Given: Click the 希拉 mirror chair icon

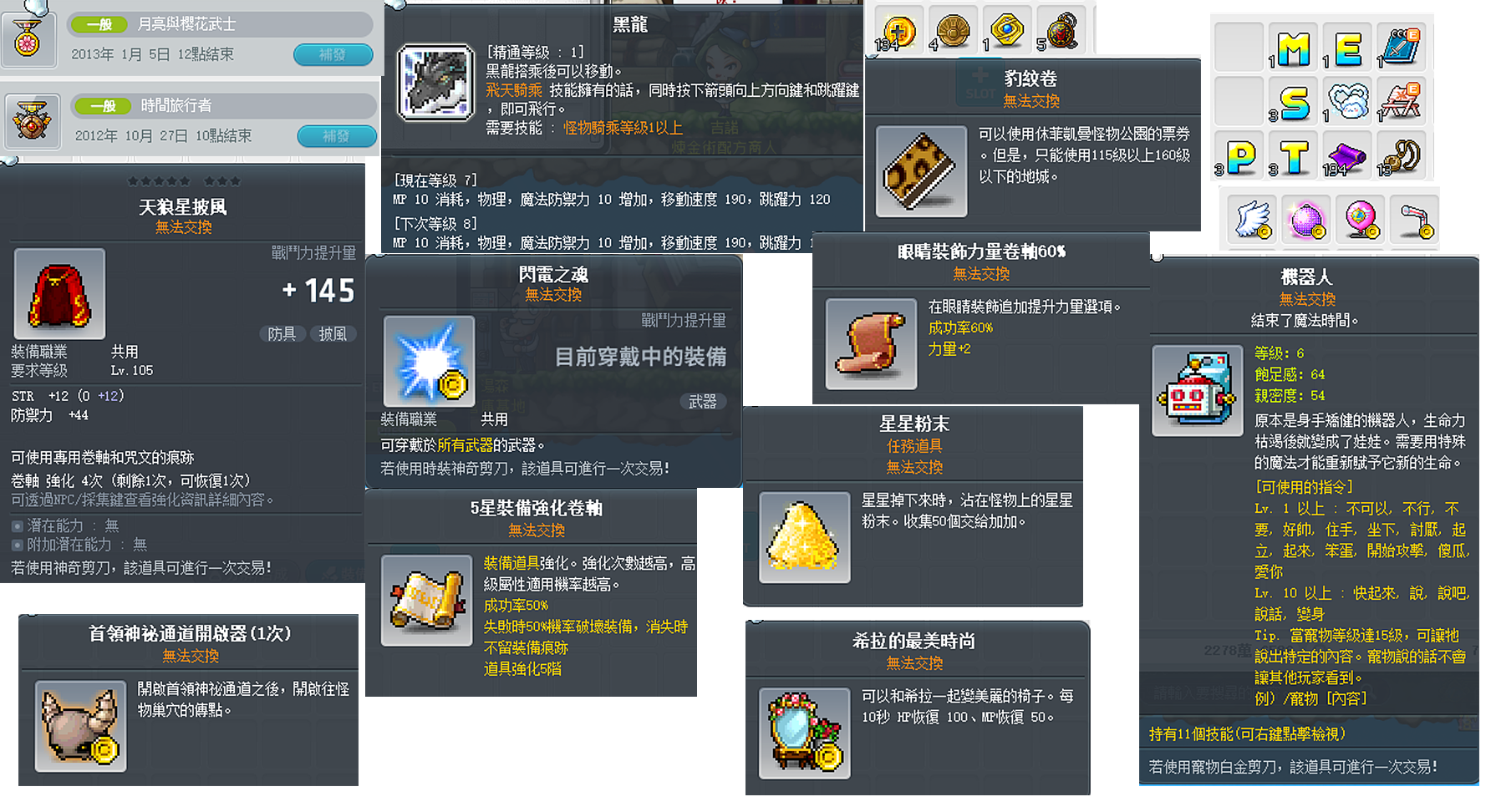Looking at the screenshot, I should 804,733.
